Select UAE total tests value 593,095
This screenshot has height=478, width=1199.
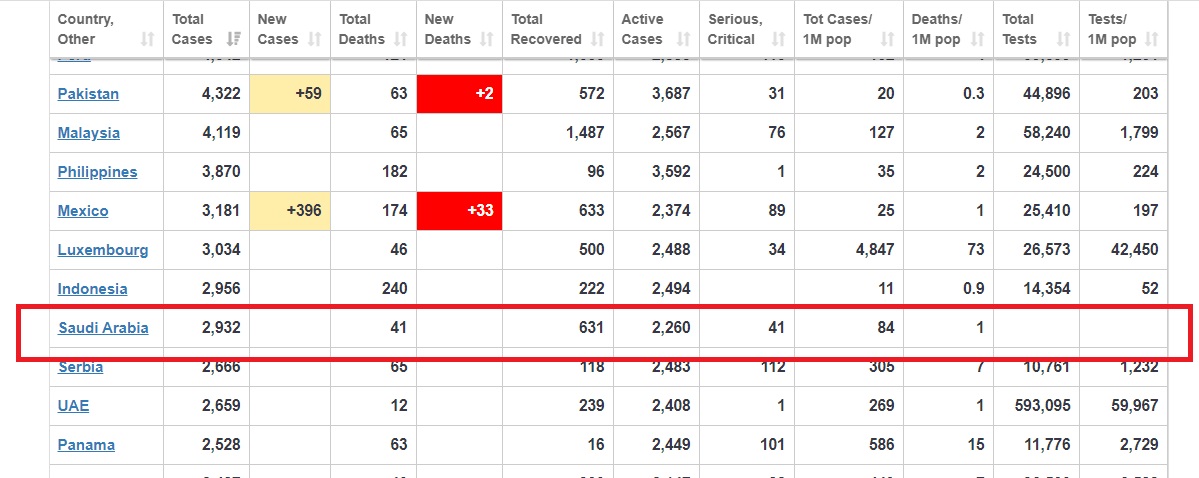pos(1041,406)
